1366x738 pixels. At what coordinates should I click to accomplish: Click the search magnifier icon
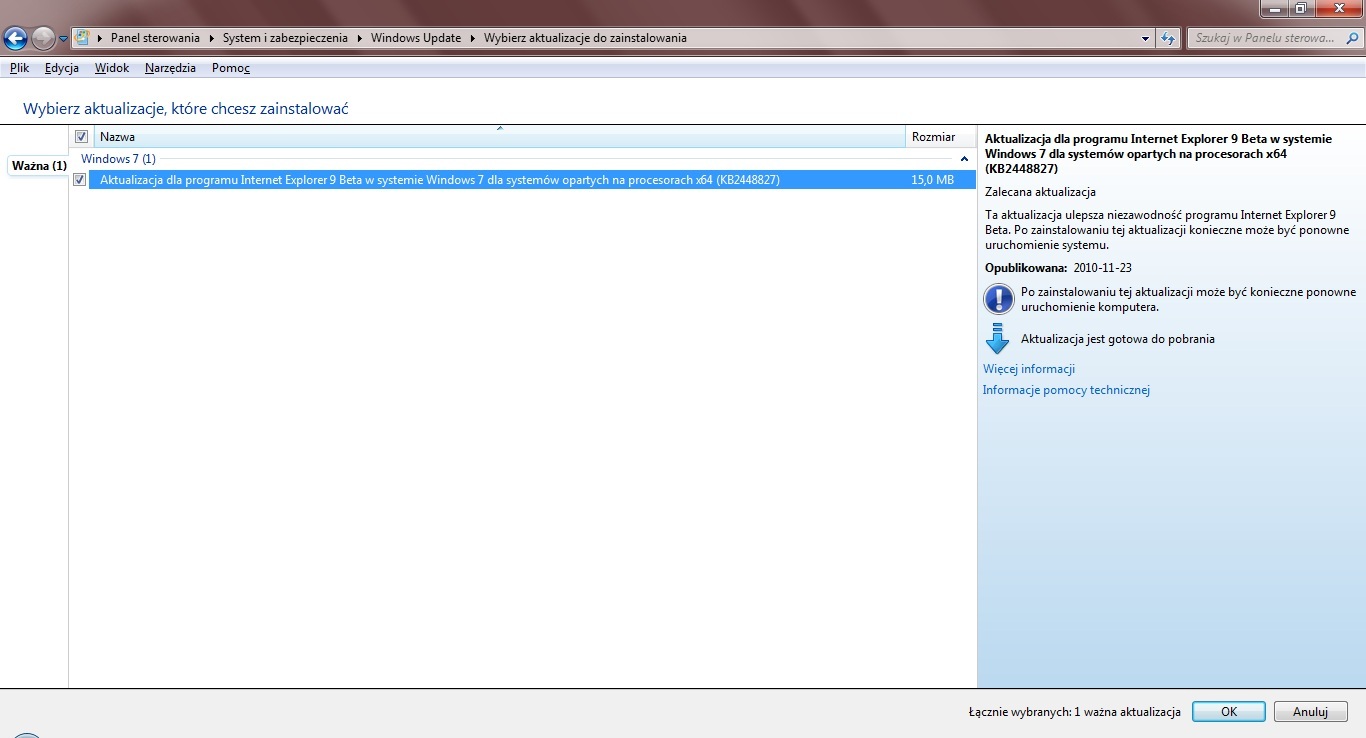(1352, 38)
